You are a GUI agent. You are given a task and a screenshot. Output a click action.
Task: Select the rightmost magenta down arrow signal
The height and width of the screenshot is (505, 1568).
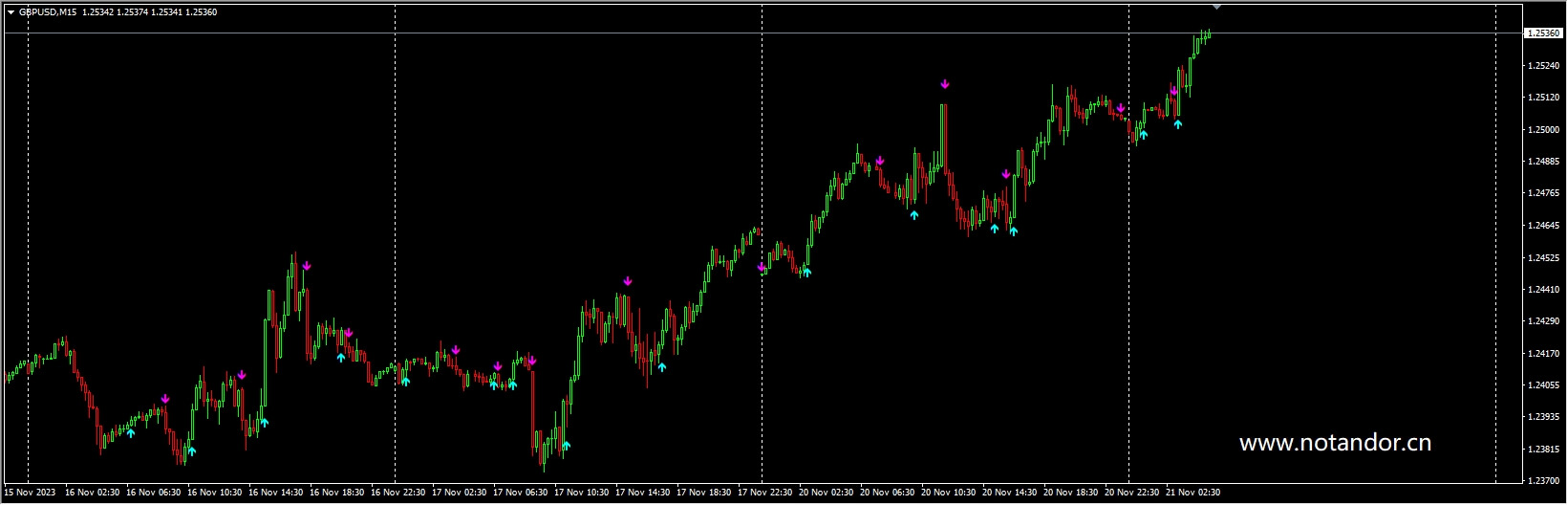click(x=1173, y=91)
